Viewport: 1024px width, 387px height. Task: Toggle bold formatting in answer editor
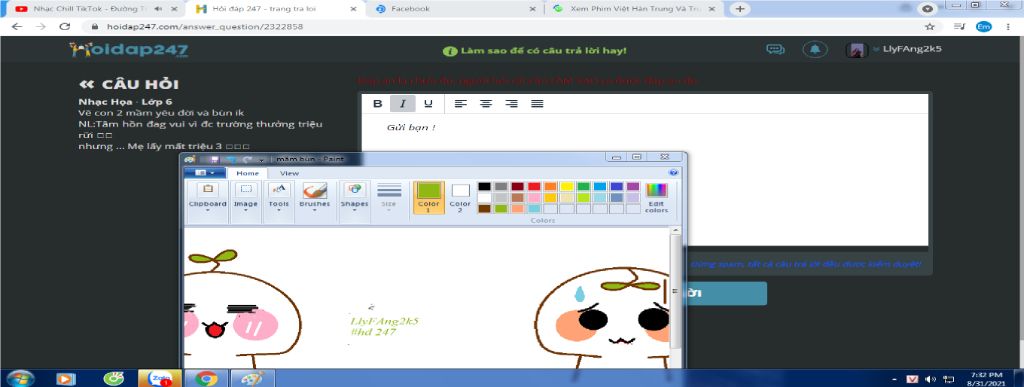377,104
